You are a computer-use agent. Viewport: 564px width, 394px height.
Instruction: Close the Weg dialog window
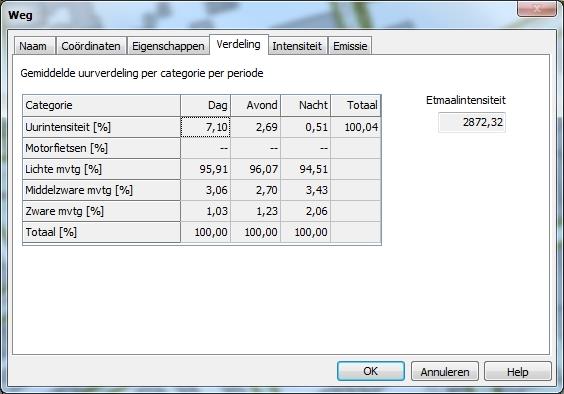(x=537, y=9)
